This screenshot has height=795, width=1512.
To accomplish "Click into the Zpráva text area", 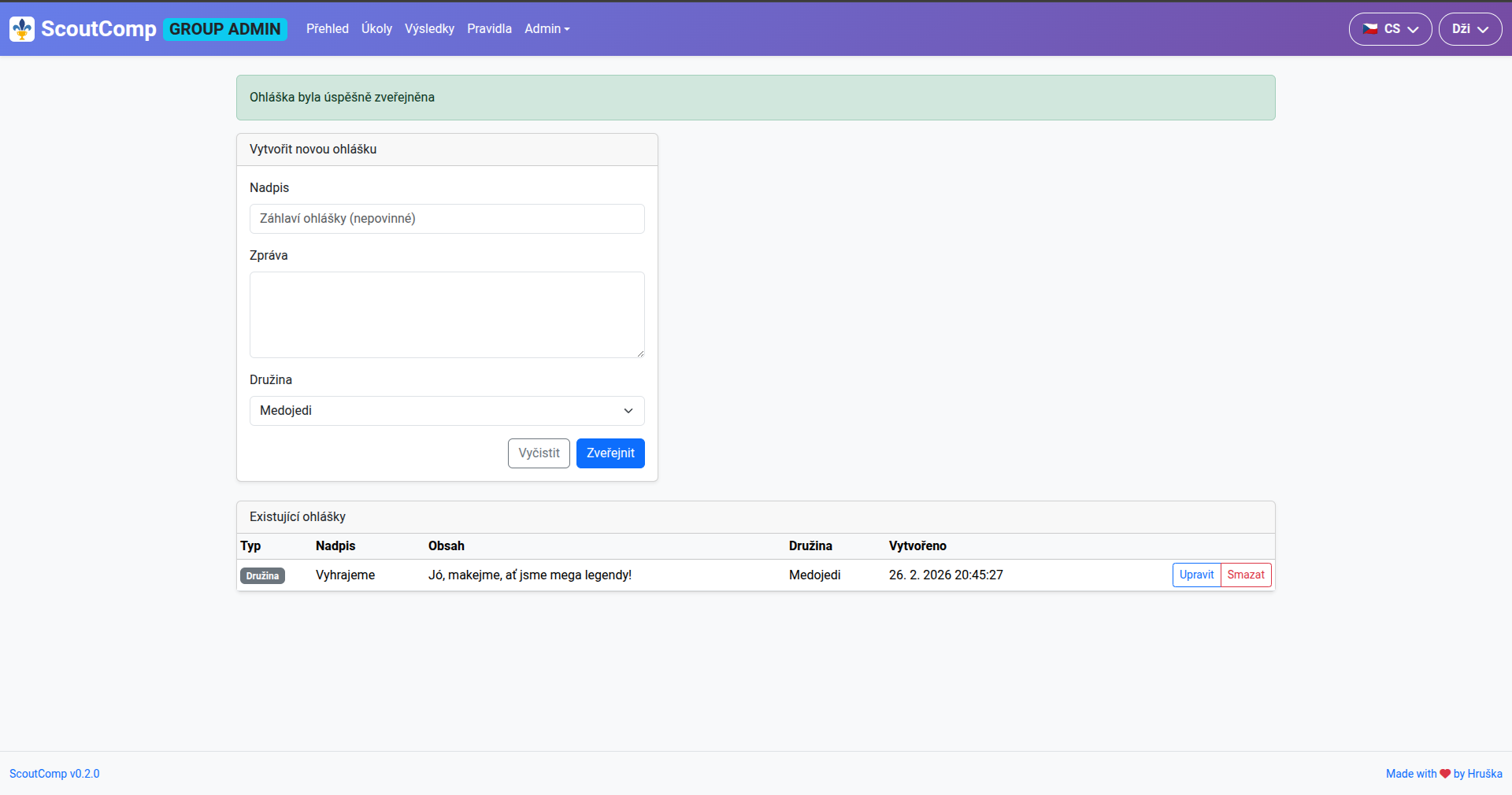I will tap(447, 315).
